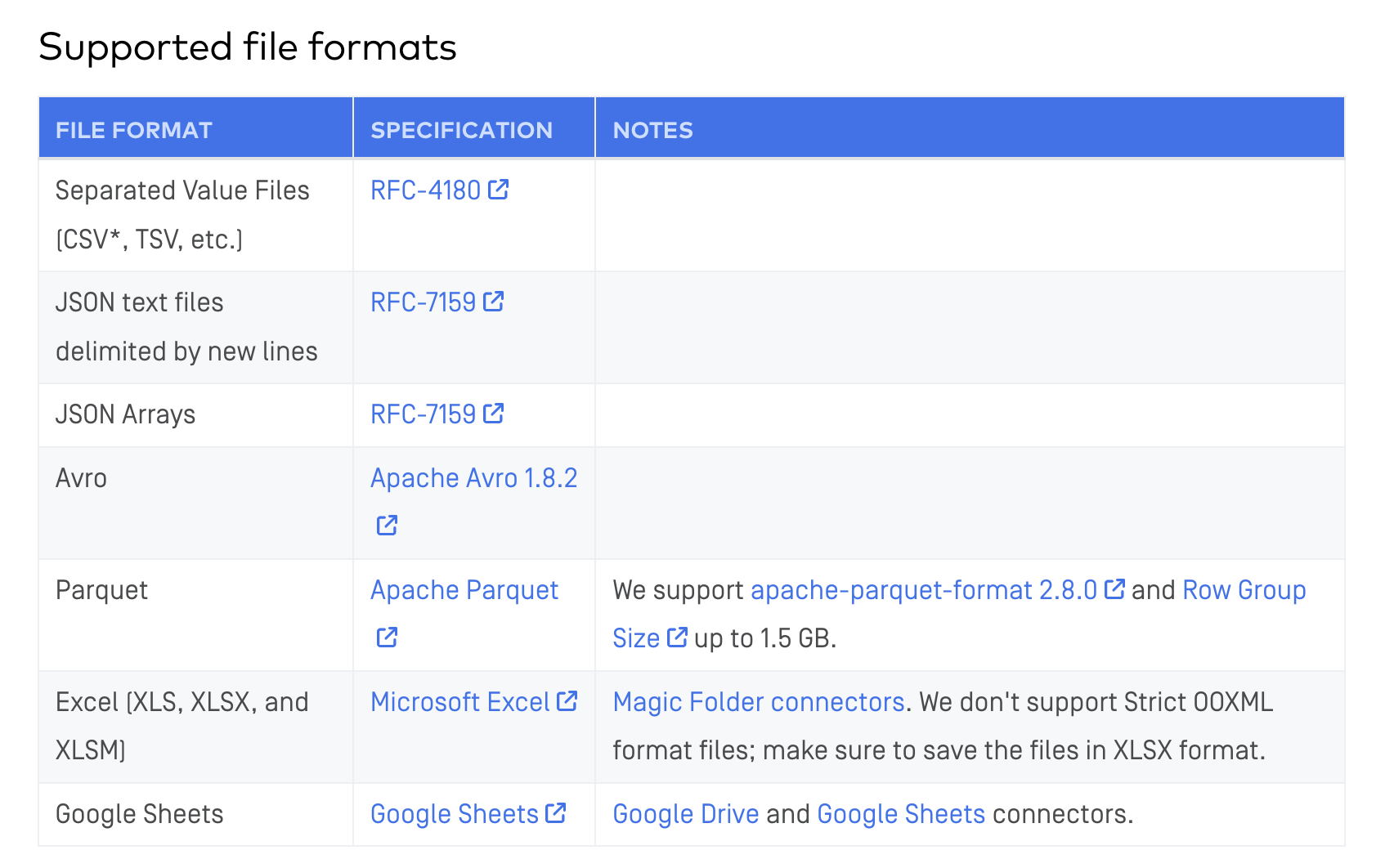Click the SPECIFICATION column header

point(461,130)
